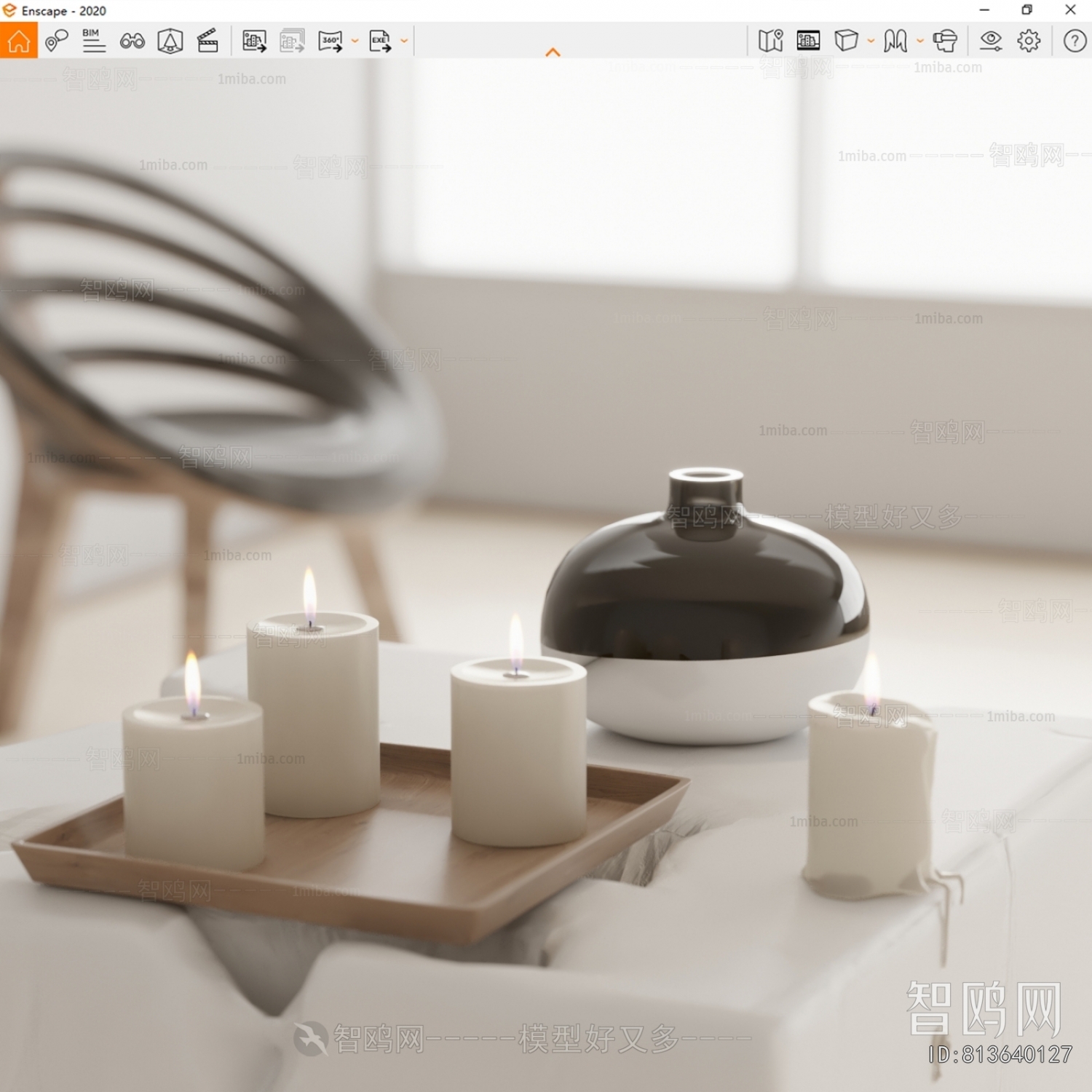Open the materials library wings icon
The image size is (1092, 1092).
tap(896, 40)
